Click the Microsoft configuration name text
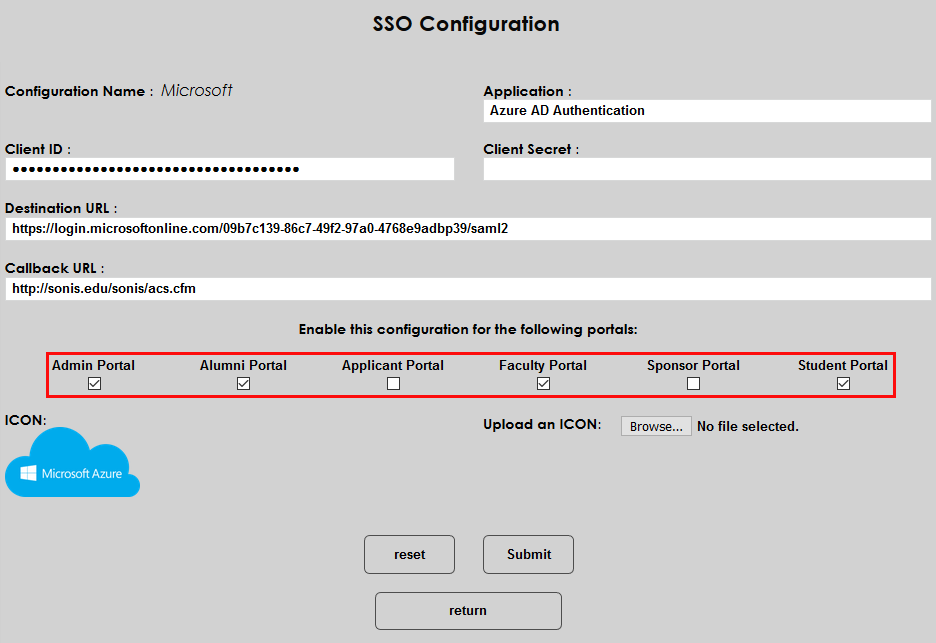The height and width of the screenshot is (643, 936). click(197, 91)
